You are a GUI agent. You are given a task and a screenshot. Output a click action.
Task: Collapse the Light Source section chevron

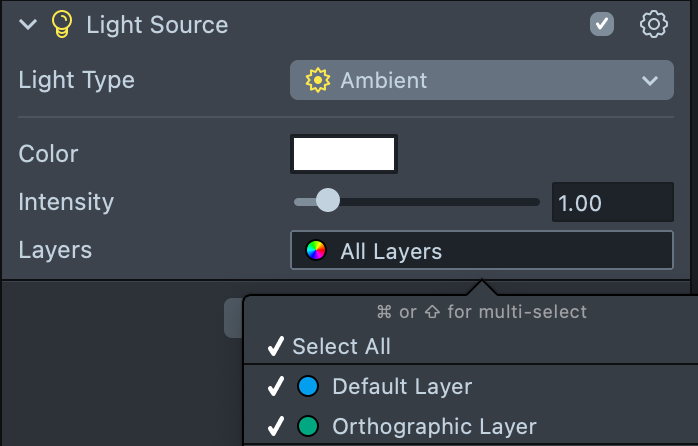pos(28,25)
